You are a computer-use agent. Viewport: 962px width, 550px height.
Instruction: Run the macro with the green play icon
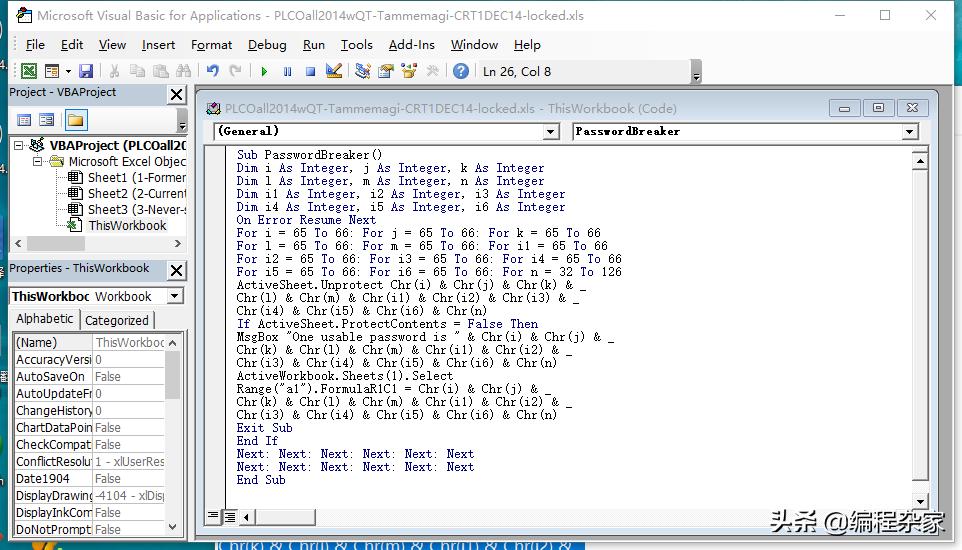point(264,71)
